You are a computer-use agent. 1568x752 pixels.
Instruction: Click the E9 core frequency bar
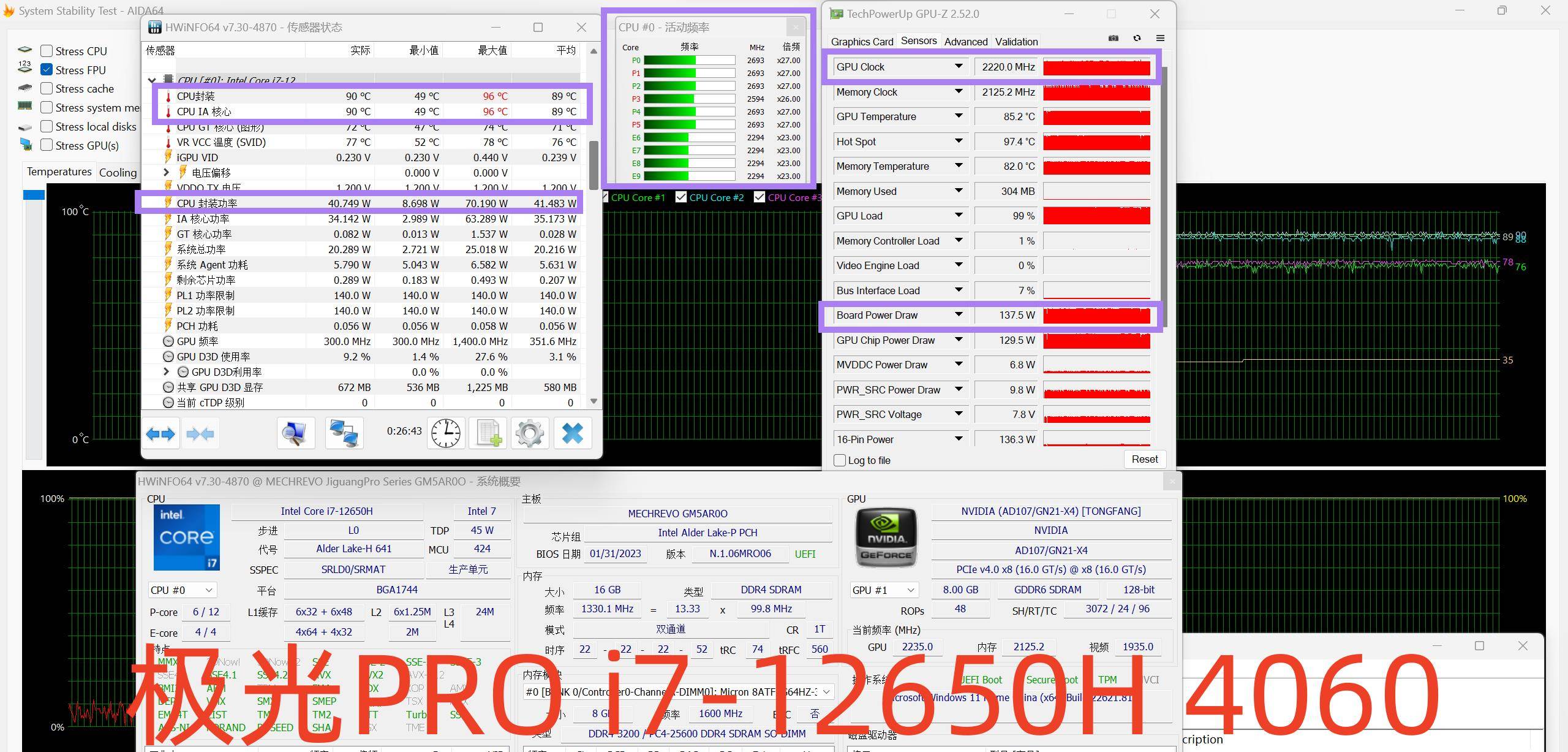689,176
